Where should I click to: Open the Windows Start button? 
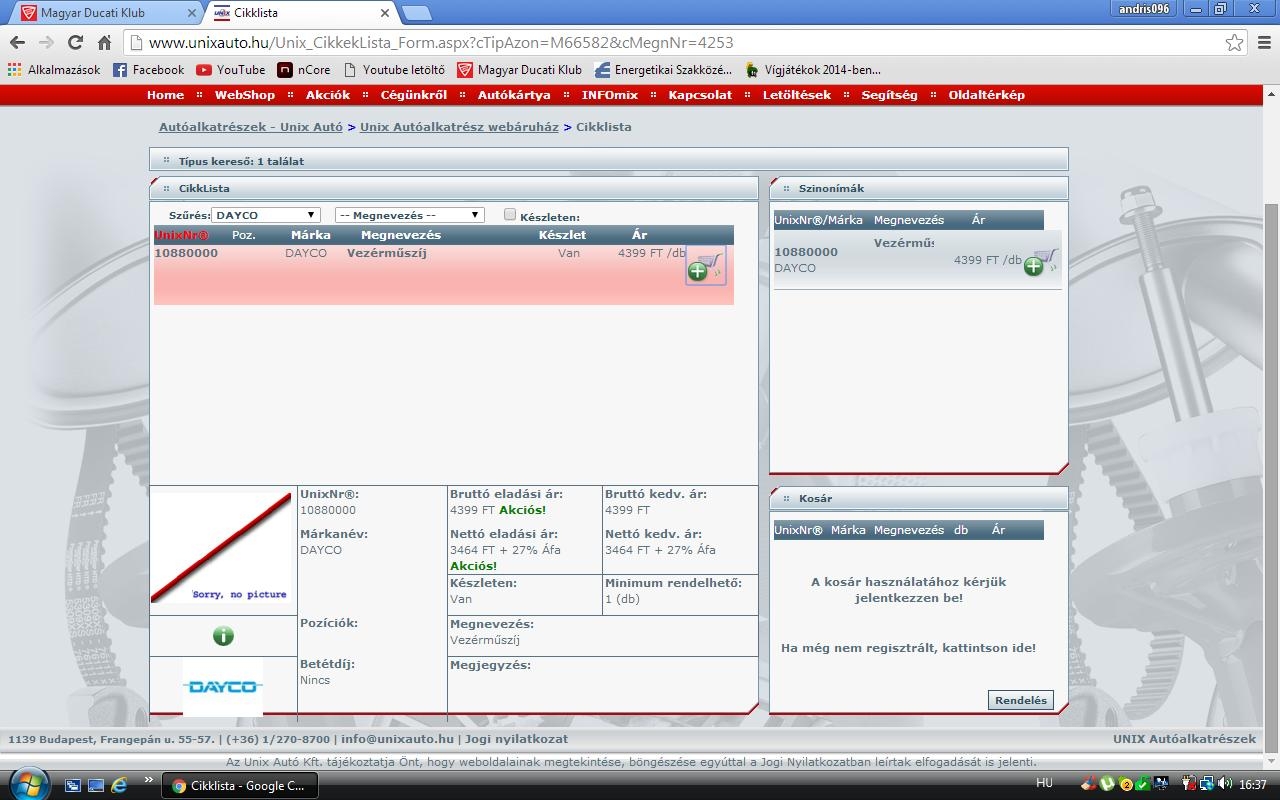[27, 782]
